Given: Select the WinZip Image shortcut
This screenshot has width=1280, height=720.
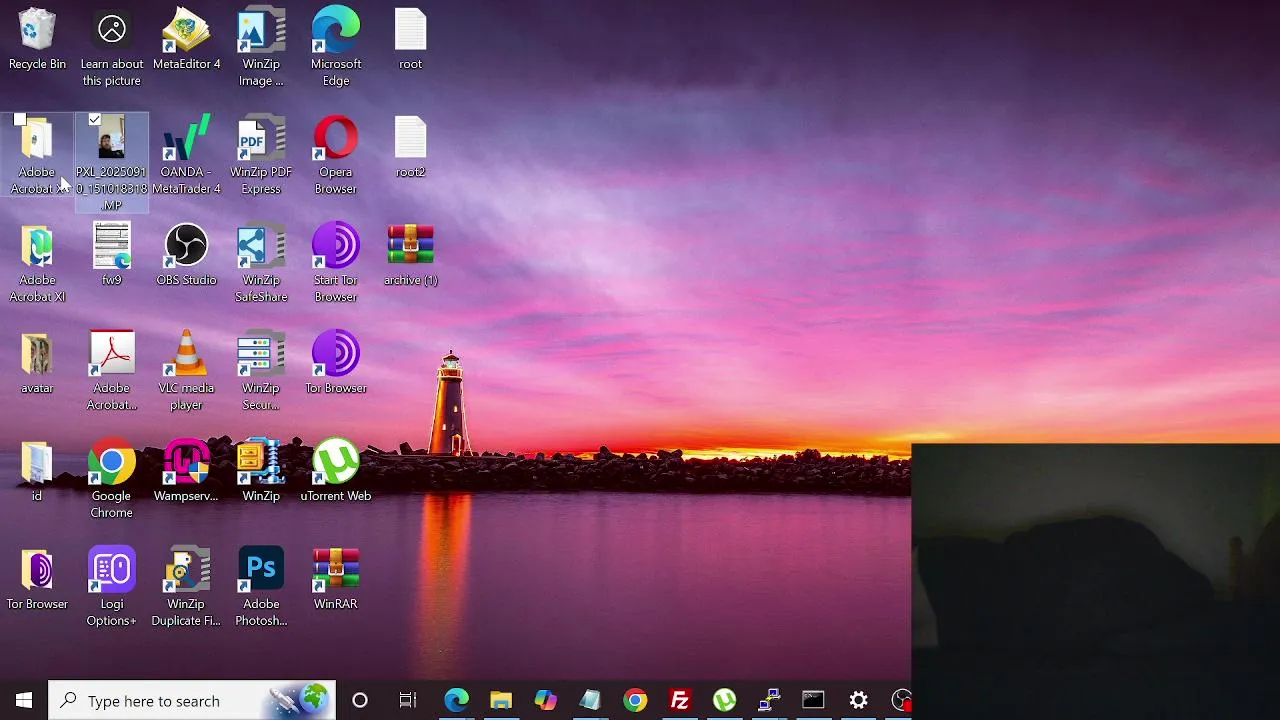Looking at the screenshot, I should click(x=261, y=48).
